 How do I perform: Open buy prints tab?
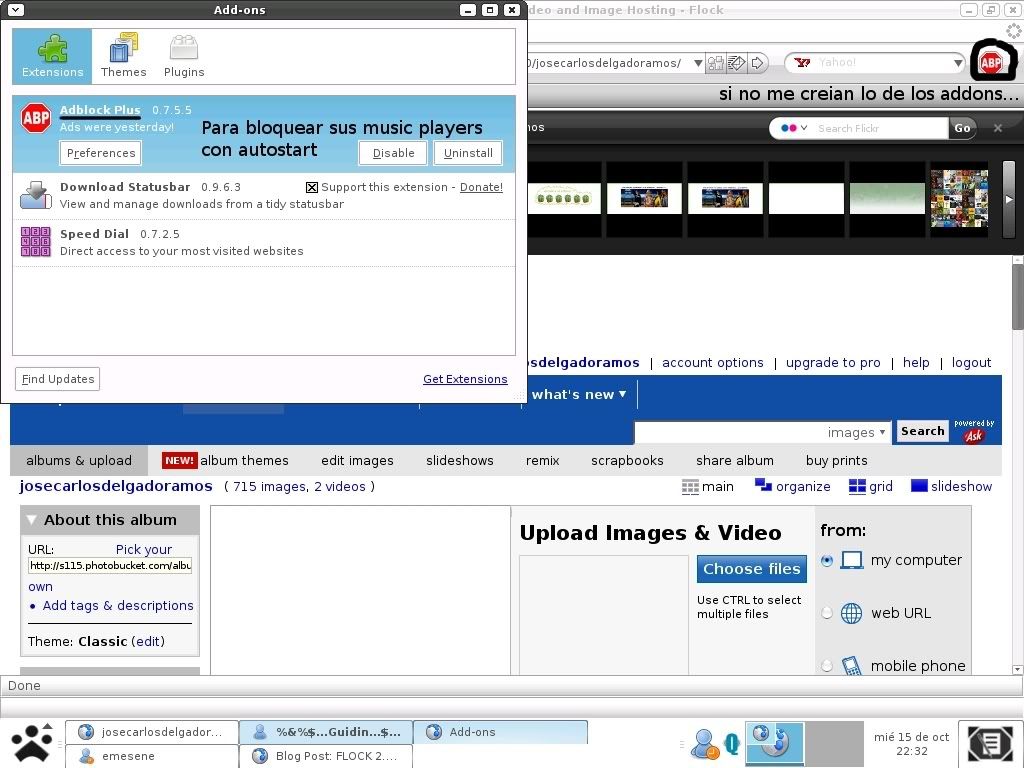[x=837, y=460]
